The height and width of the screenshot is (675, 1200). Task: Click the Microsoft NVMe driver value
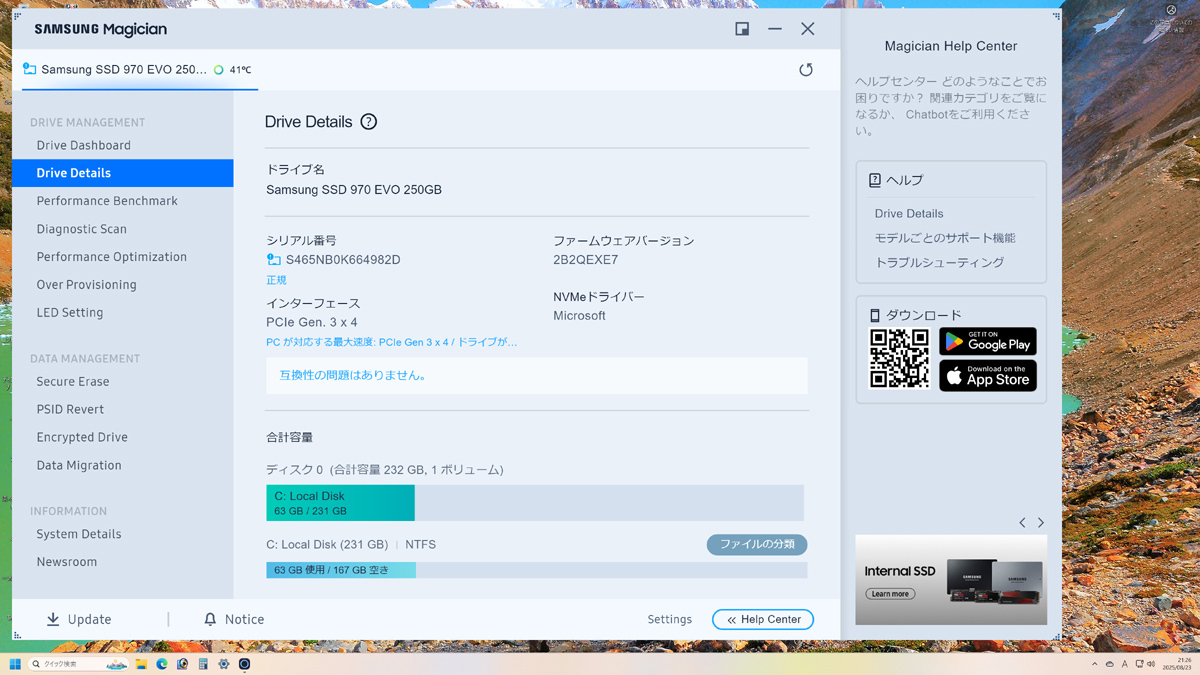pyautogui.click(x=579, y=316)
